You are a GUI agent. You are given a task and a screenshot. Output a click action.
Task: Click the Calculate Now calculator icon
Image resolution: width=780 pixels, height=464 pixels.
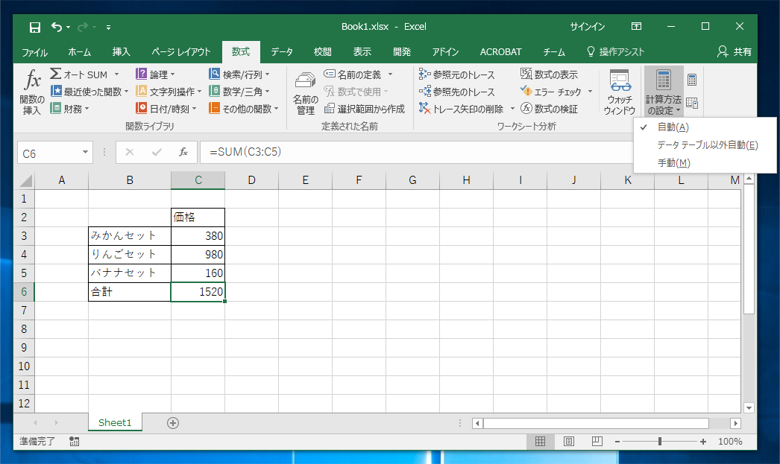(x=691, y=80)
